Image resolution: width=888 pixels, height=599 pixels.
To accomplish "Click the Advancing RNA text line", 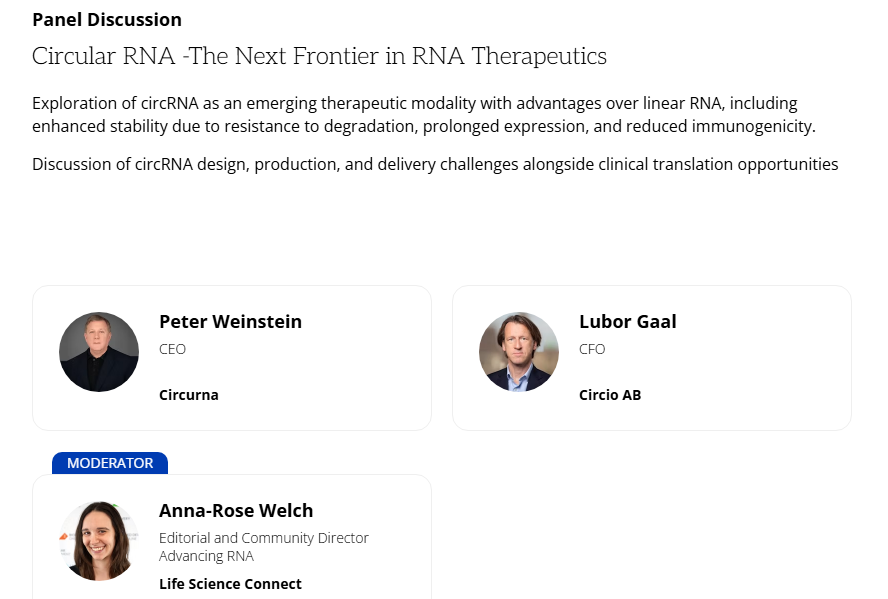I will pyautogui.click(x=206, y=556).
